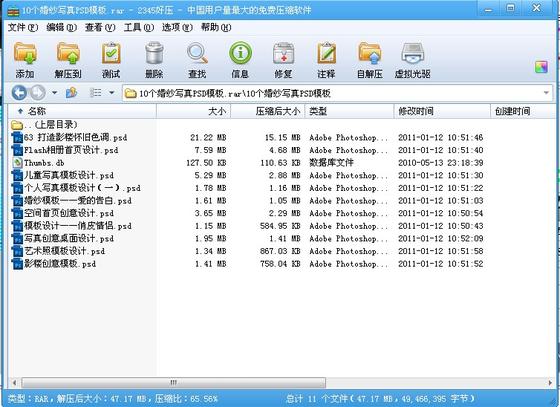Expand the address path dropdown
This screenshot has height=407, width=560.
pyautogui.click(x=546, y=93)
